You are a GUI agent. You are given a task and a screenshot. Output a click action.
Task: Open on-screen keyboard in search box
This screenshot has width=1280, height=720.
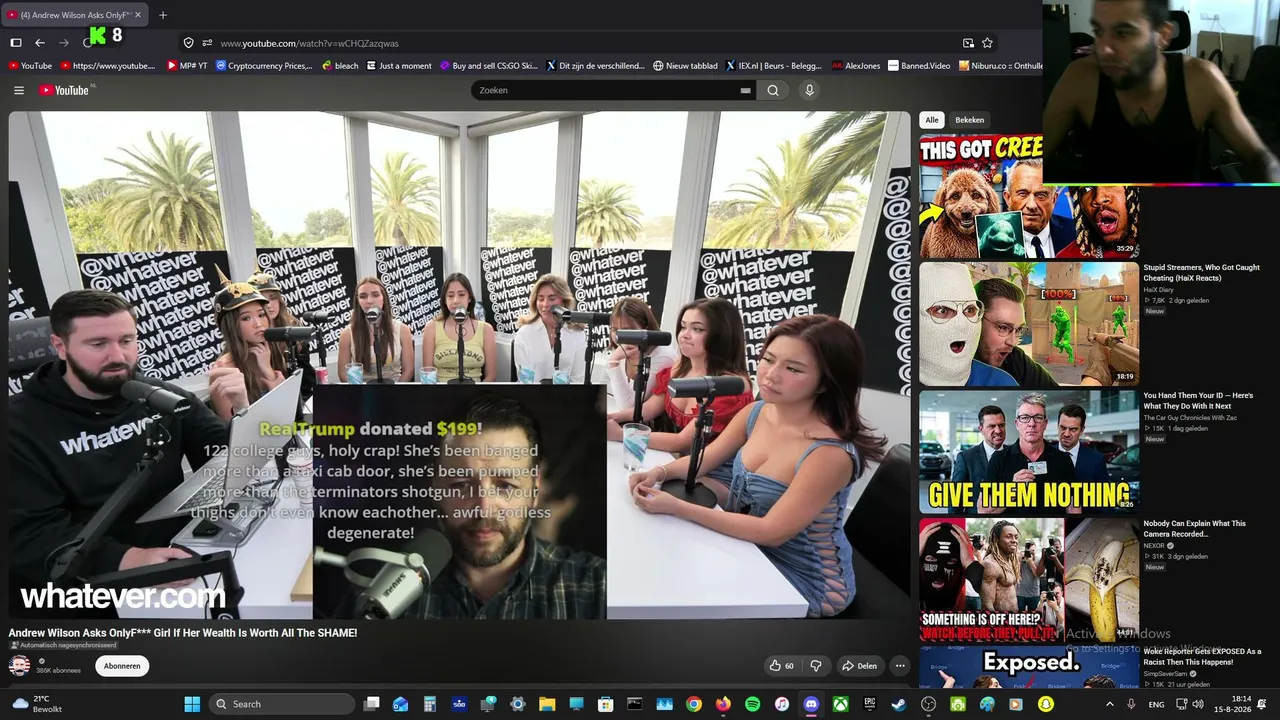pos(745,90)
